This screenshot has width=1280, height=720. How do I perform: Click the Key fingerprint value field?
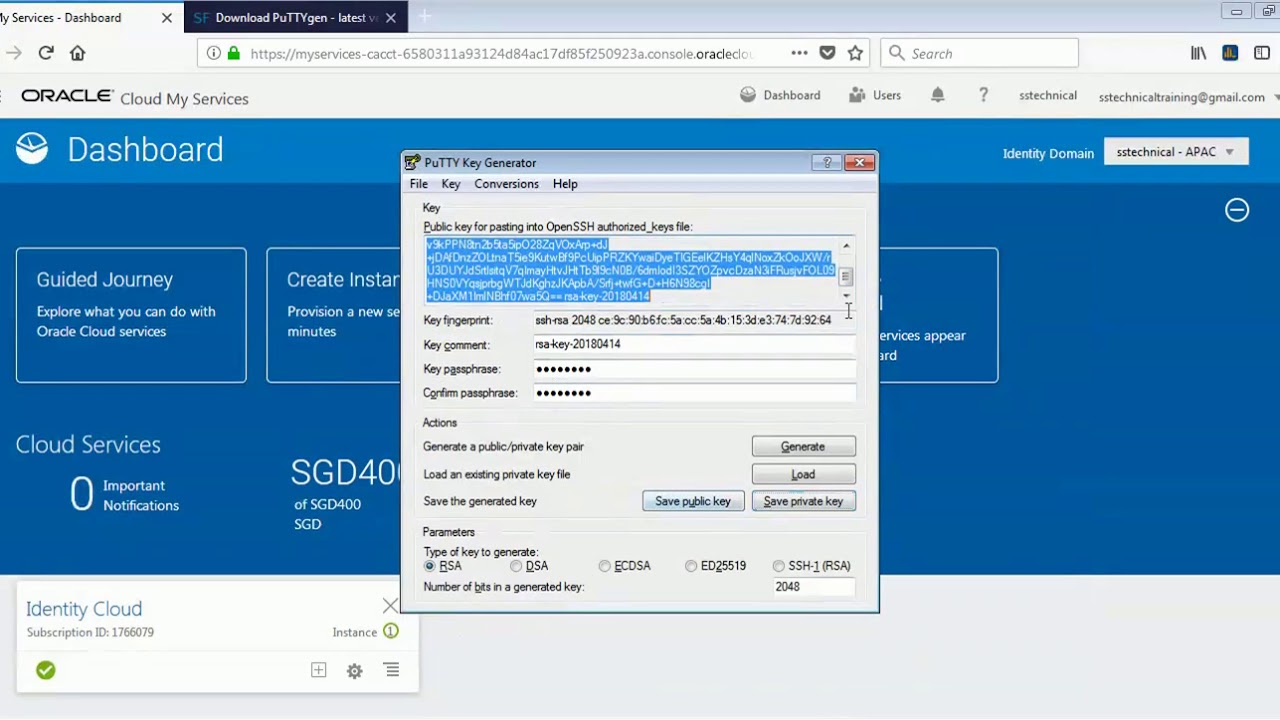click(x=694, y=320)
